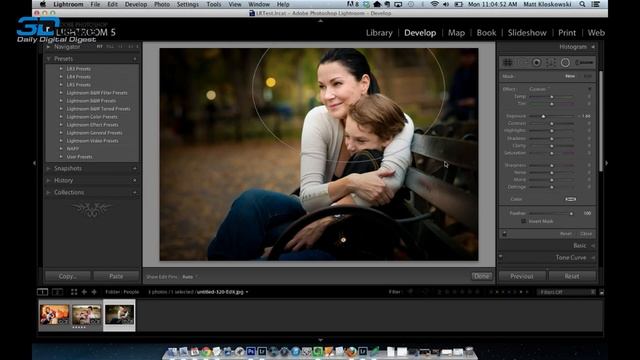Open the Photo menu in menu bar

(162, 4)
